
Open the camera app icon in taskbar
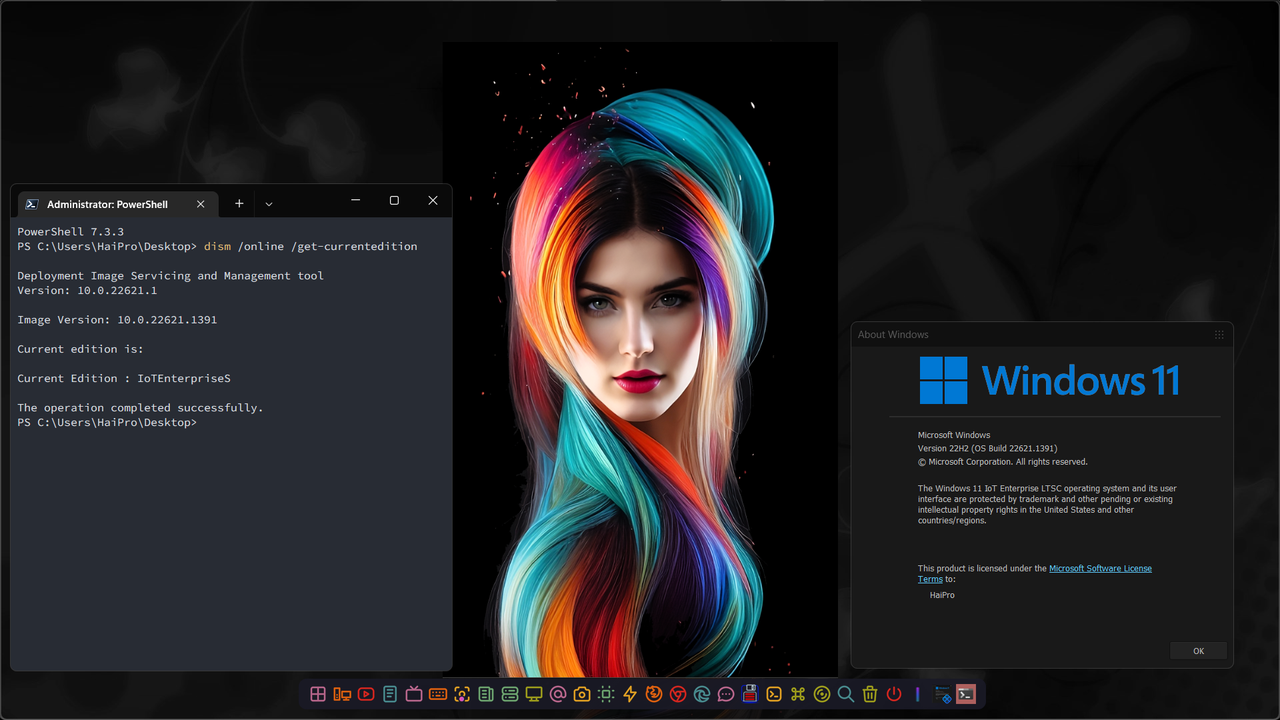[x=581, y=693]
